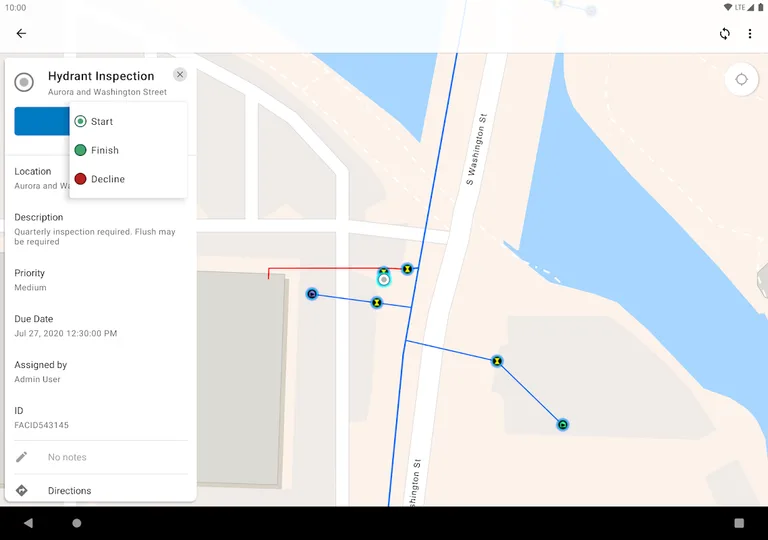The height and width of the screenshot is (540, 768).
Task: Tap the Medium priority value
Action: click(30, 288)
